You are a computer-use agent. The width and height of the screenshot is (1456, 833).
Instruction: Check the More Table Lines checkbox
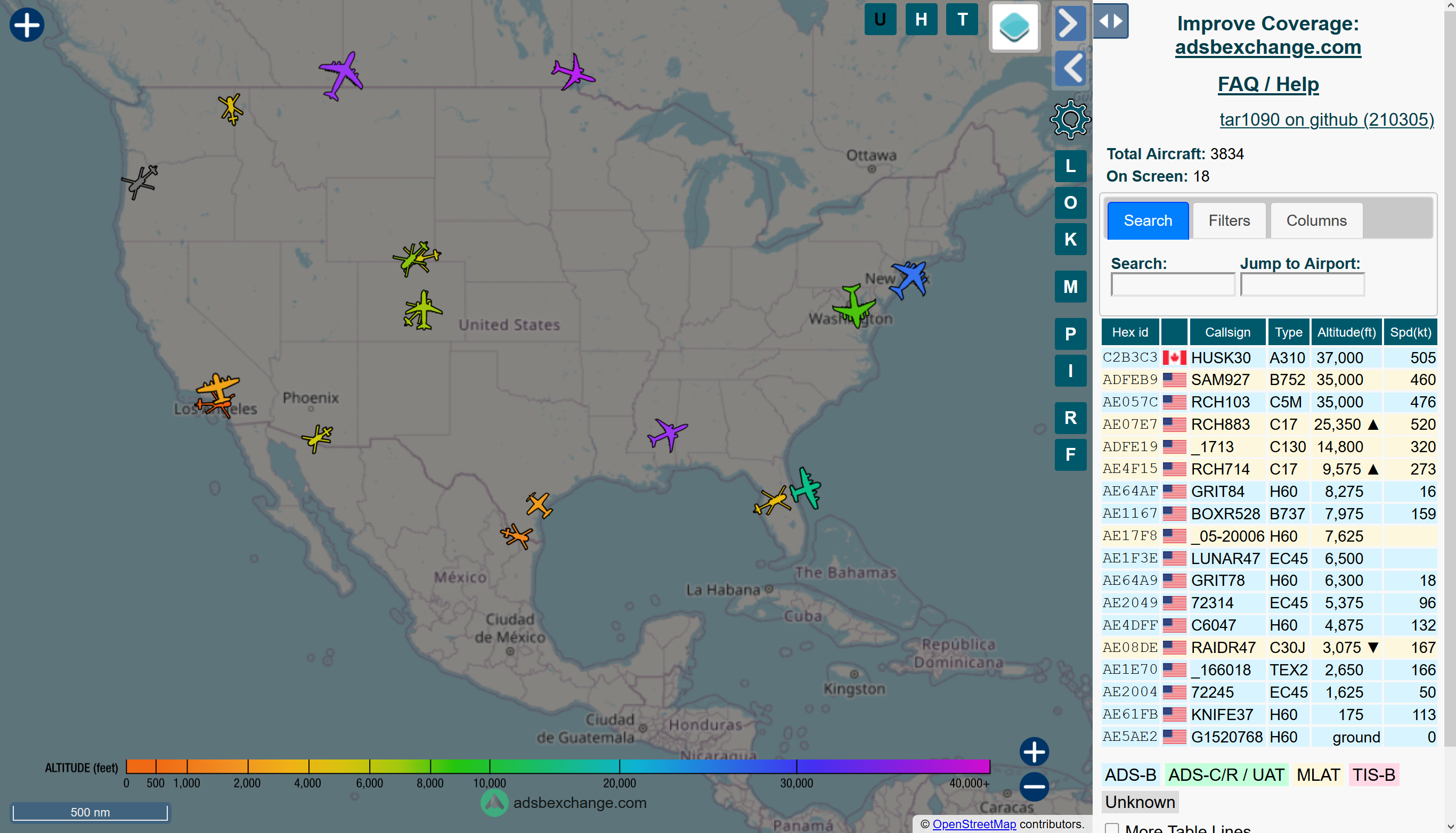1112,828
